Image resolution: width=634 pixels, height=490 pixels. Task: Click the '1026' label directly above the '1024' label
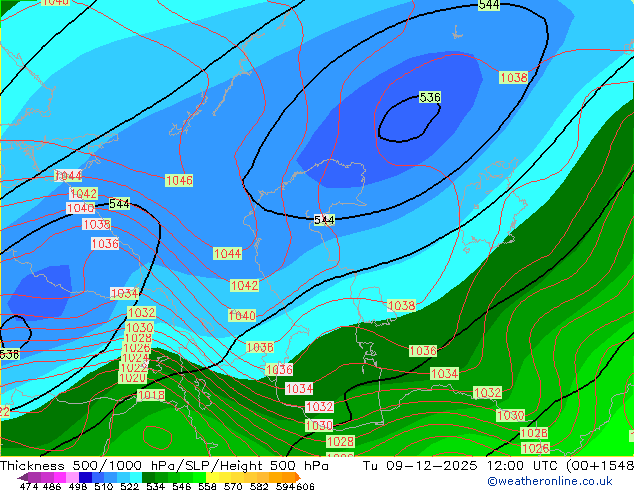[x=137, y=348]
